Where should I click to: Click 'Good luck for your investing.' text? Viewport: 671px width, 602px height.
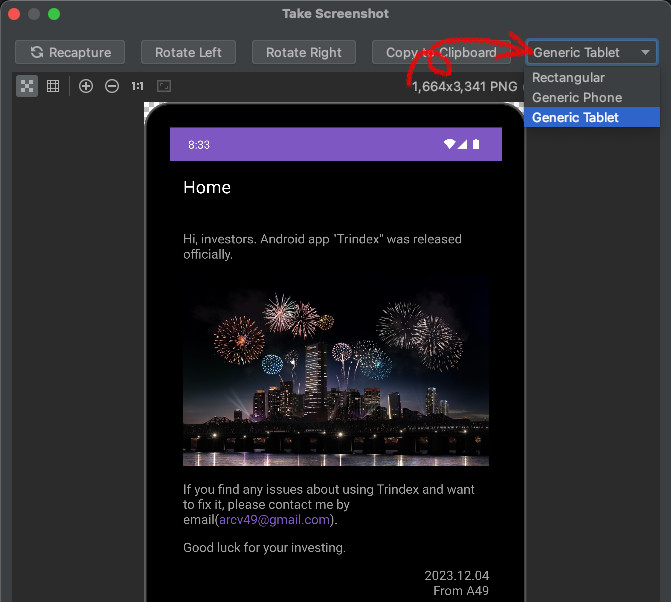coord(264,548)
